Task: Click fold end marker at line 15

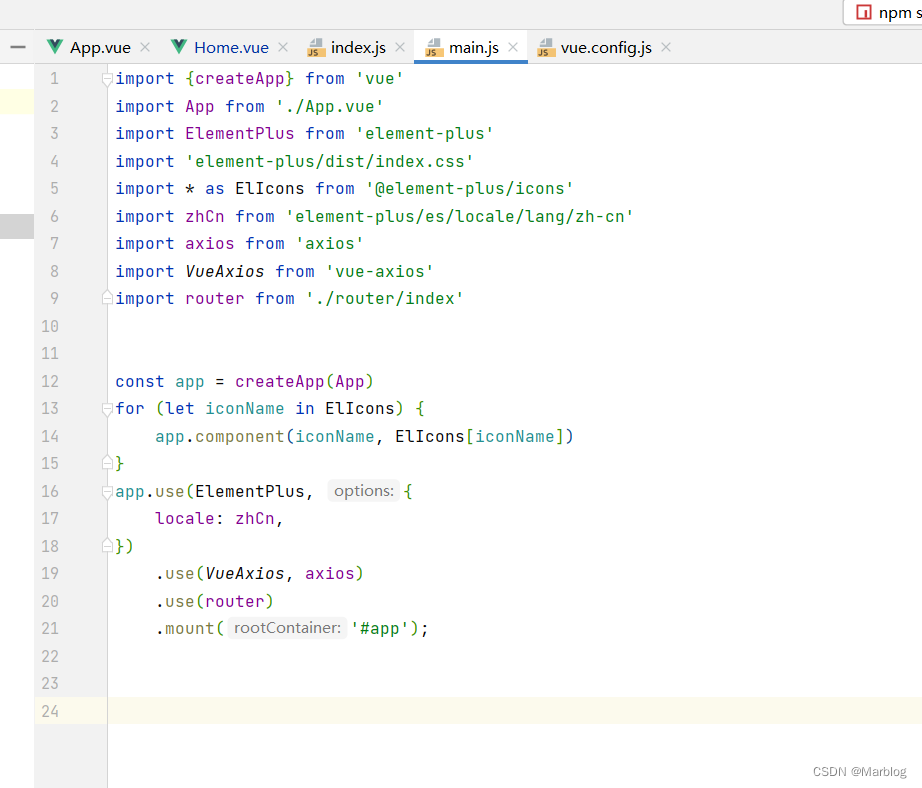Action: pyautogui.click(x=107, y=463)
